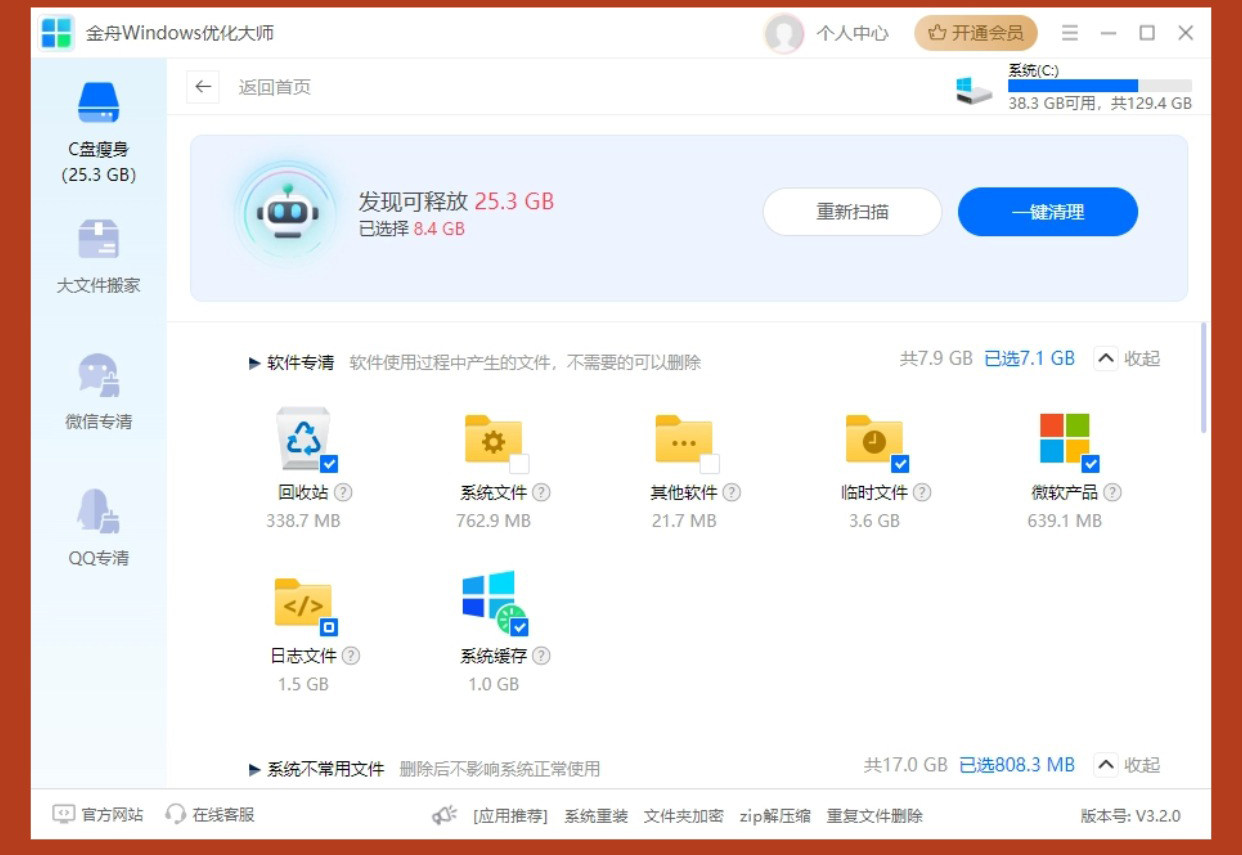Uncheck the 回收站 checkbox
1242x855 pixels.
tap(329, 463)
